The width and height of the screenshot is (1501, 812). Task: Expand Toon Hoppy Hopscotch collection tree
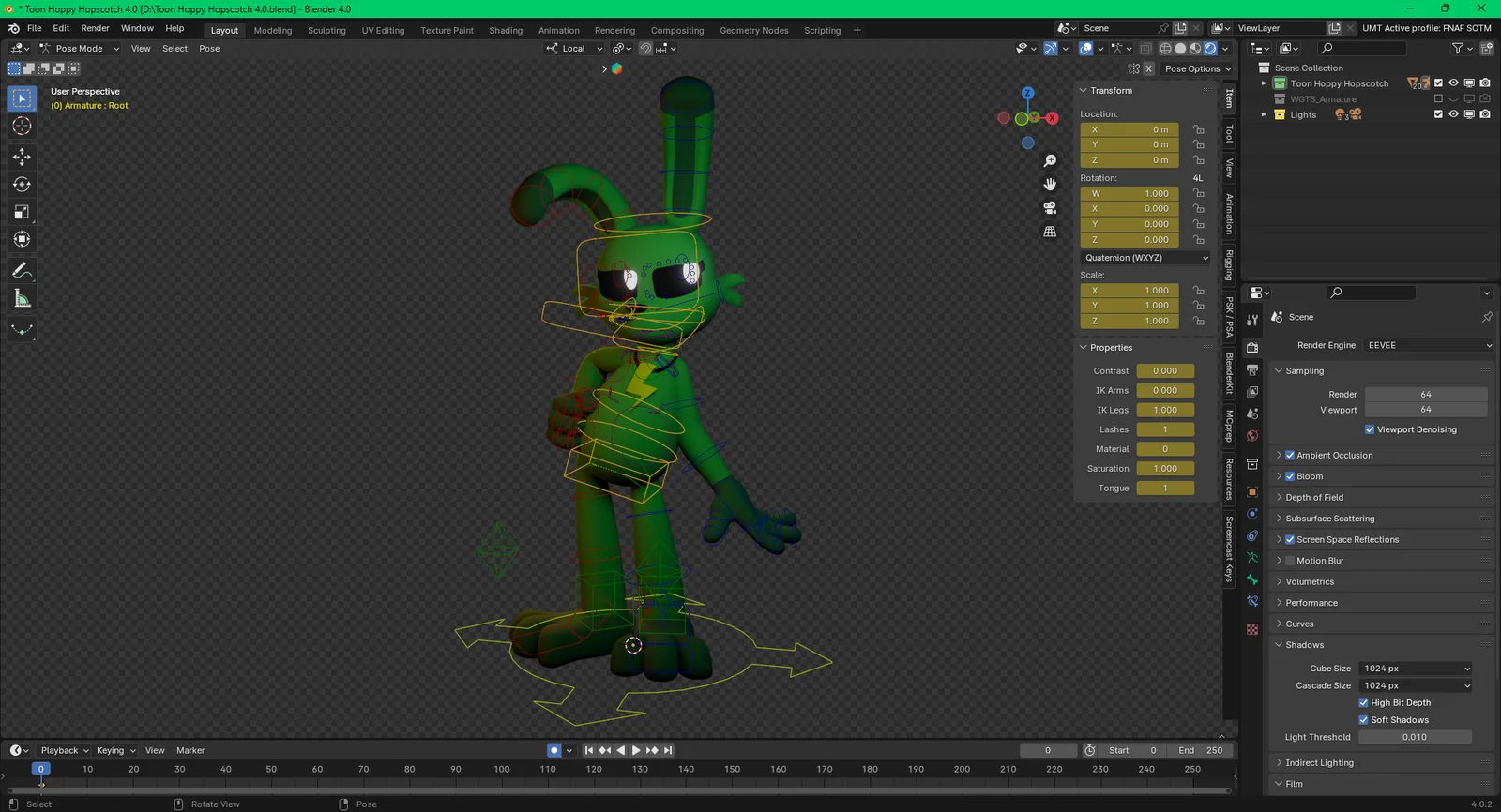tap(1264, 83)
